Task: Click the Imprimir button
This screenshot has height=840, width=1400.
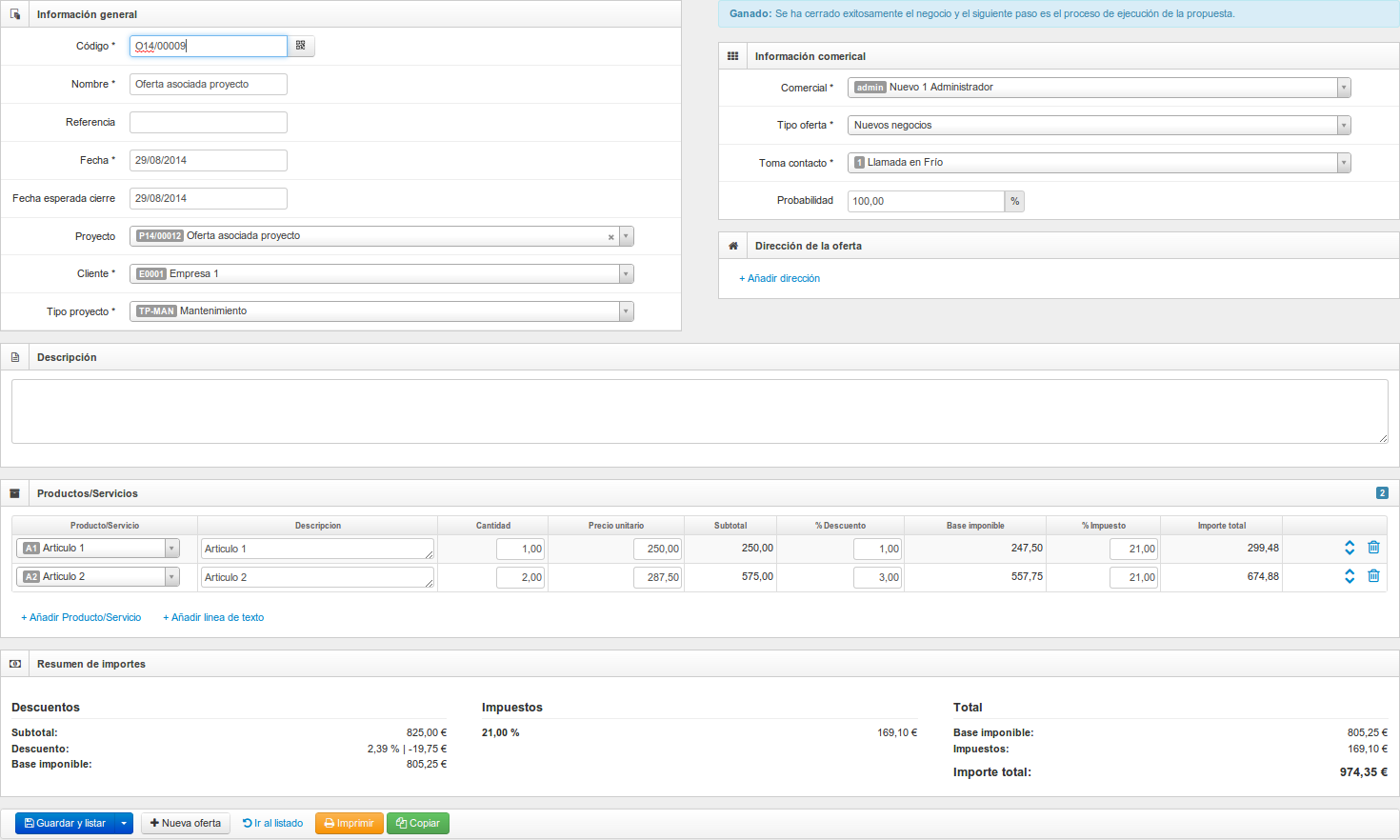Action: tap(350, 823)
